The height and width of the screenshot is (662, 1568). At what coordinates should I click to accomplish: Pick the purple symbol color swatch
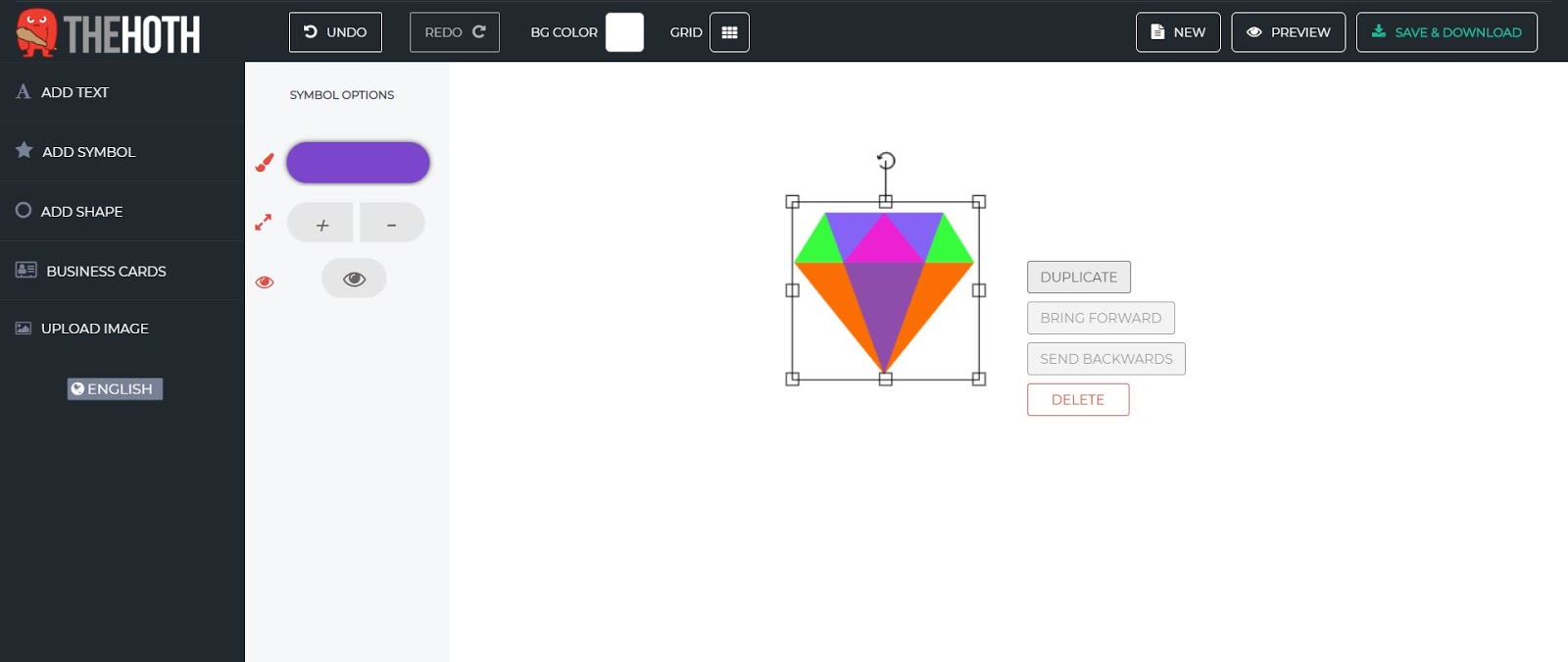click(358, 163)
